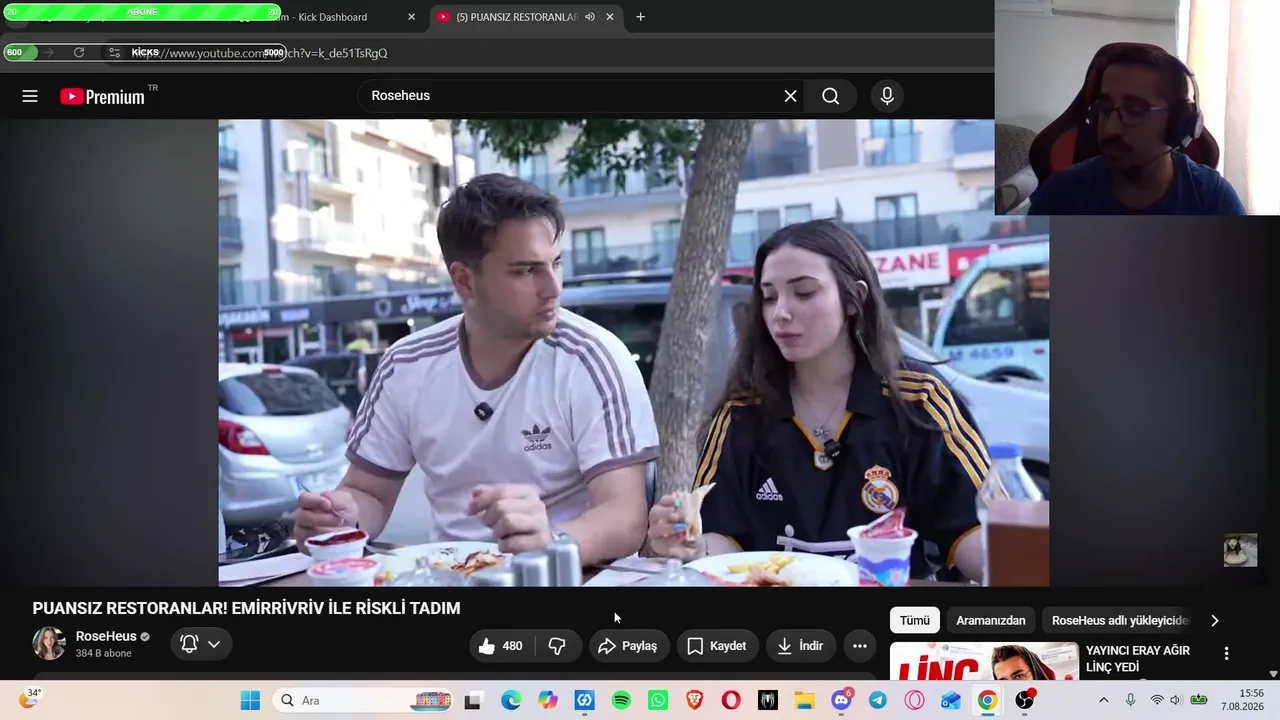Open YAYINCI ERAY AĞIR LİNÇ YEDİ title

[x=1138, y=659]
